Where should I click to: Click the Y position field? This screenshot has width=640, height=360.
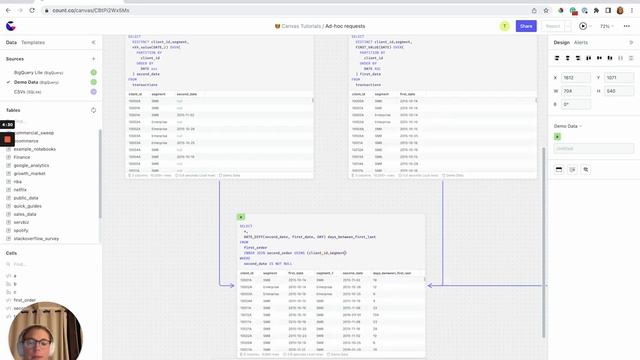(x=619, y=78)
